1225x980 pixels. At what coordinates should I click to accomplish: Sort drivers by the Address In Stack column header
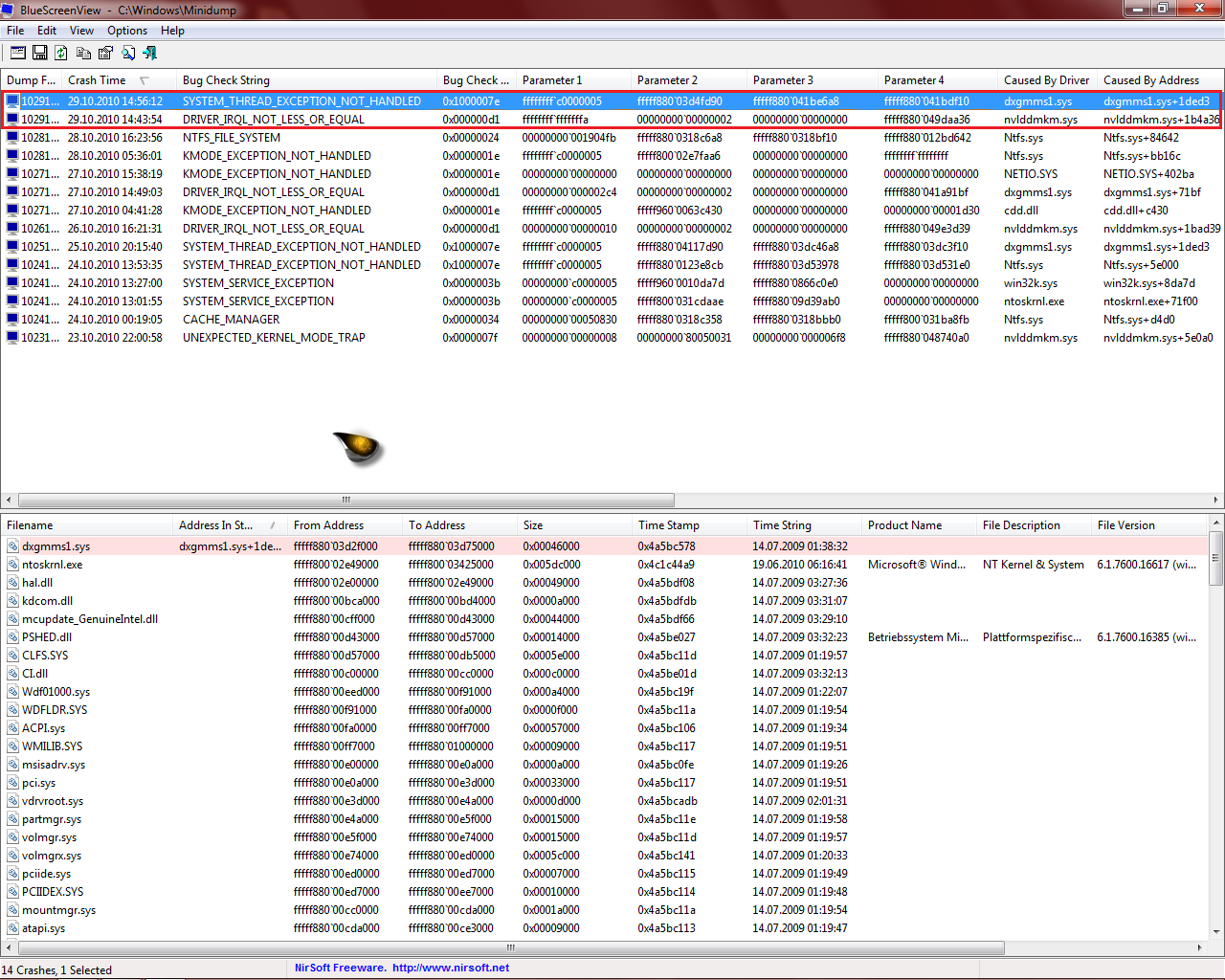click(x=230, y=525)
